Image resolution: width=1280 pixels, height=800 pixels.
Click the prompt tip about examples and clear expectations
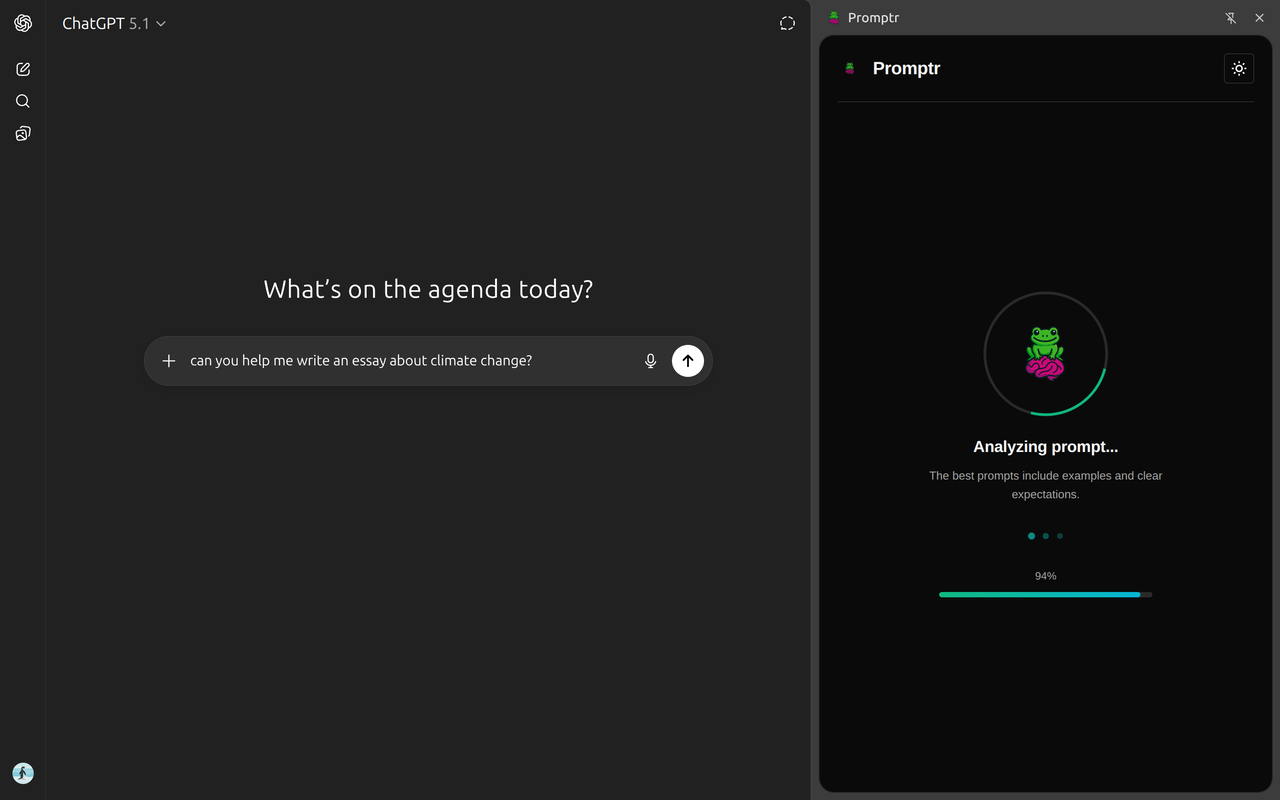point(1045,485)
